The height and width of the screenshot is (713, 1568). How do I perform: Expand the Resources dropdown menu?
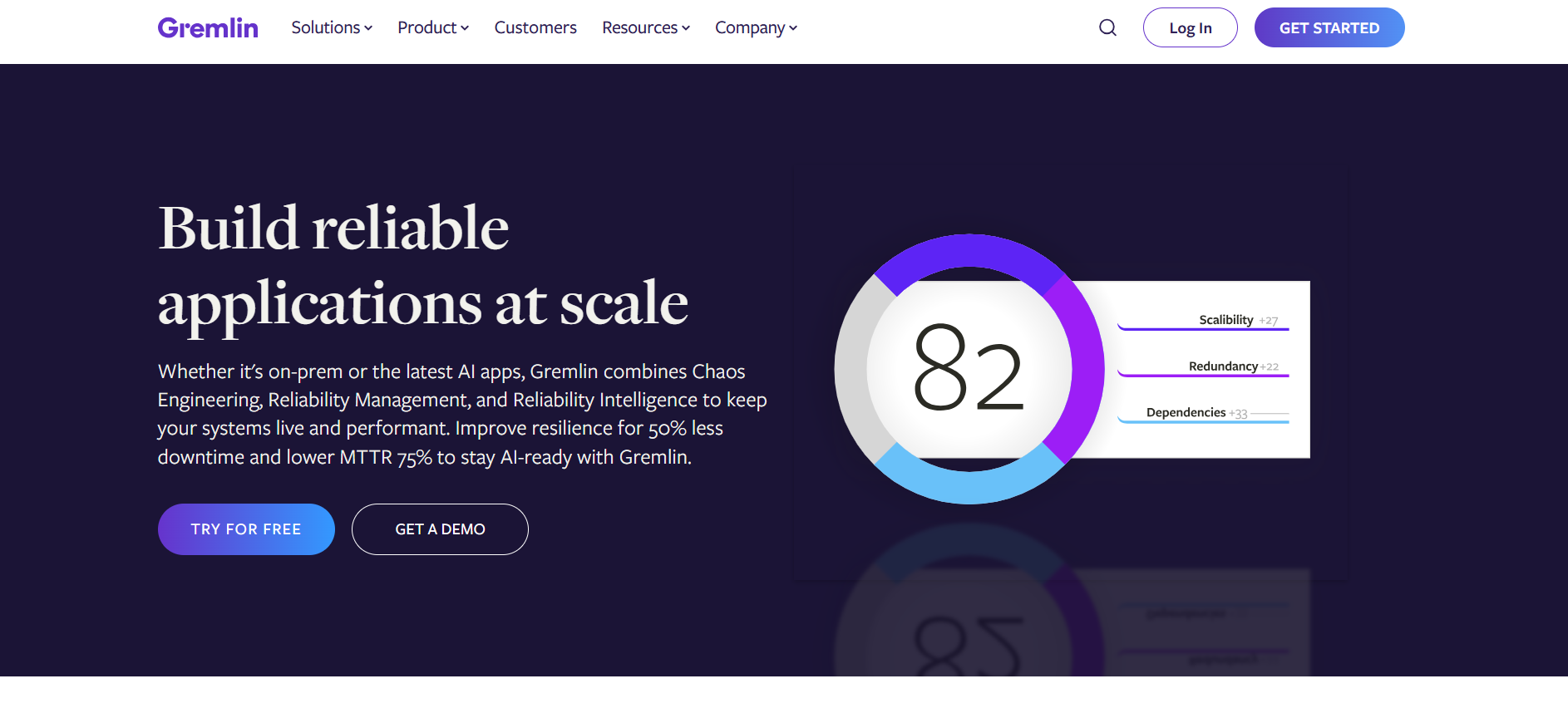(646, 27)
